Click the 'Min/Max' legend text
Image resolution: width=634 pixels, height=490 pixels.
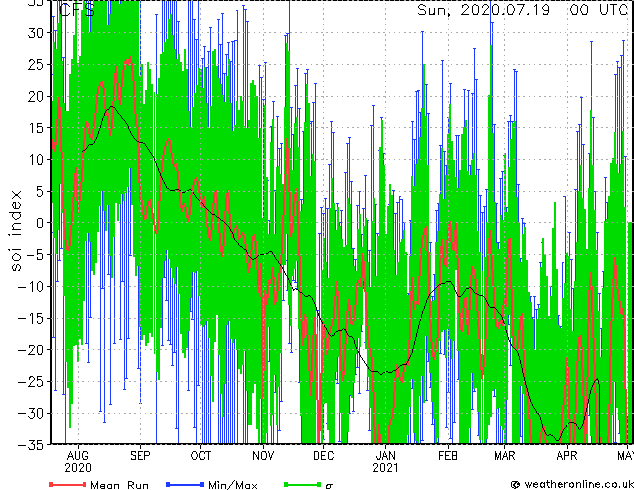[232, 485]
